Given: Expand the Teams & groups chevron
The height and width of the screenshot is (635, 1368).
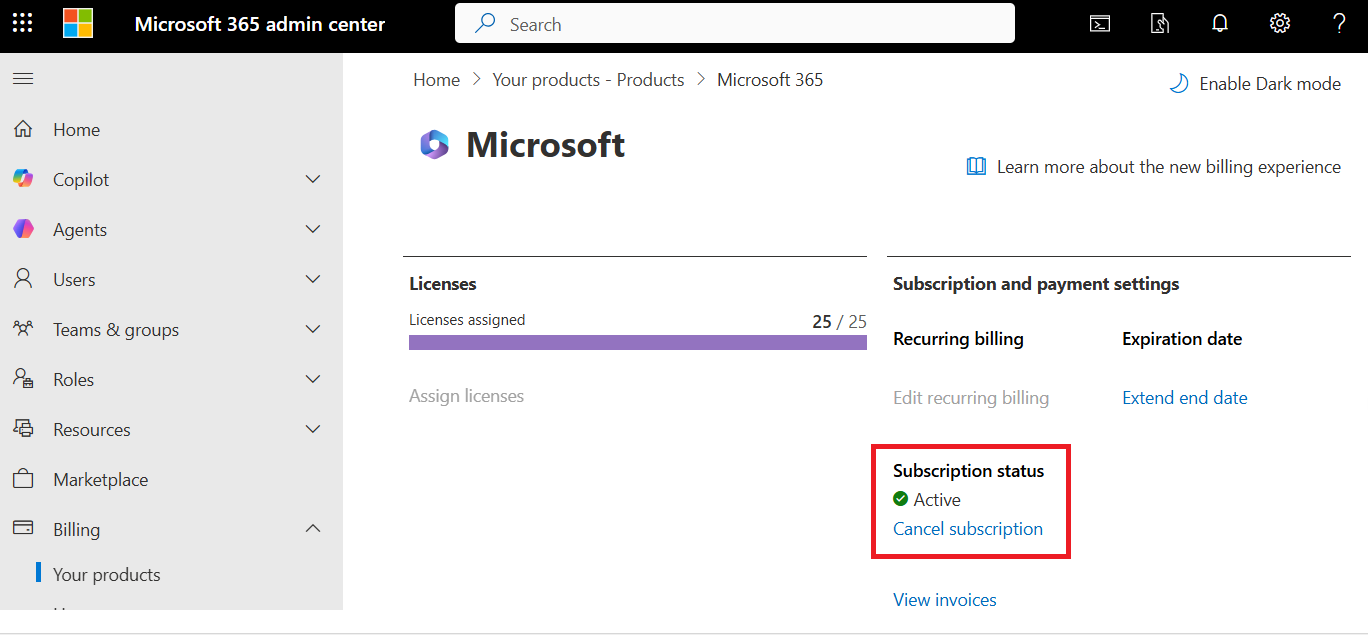Looking at the screenshot, I should (313, 329).
